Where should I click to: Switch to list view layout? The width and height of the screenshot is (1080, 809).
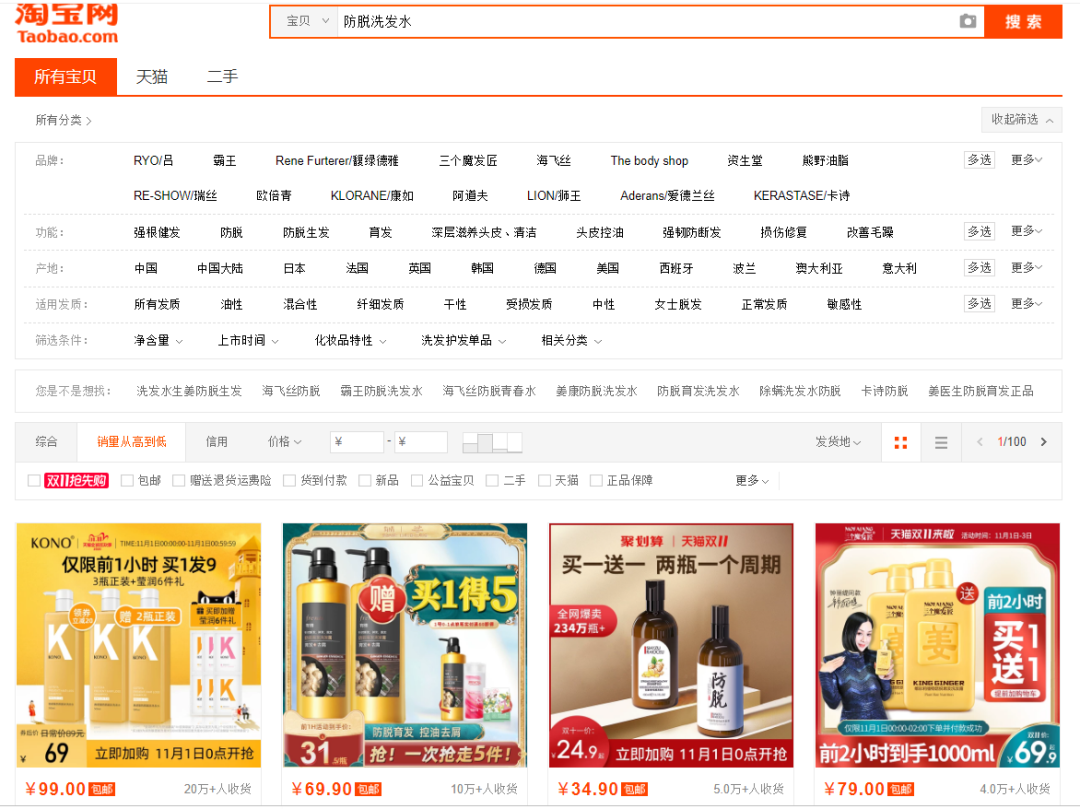click(941, 442)
